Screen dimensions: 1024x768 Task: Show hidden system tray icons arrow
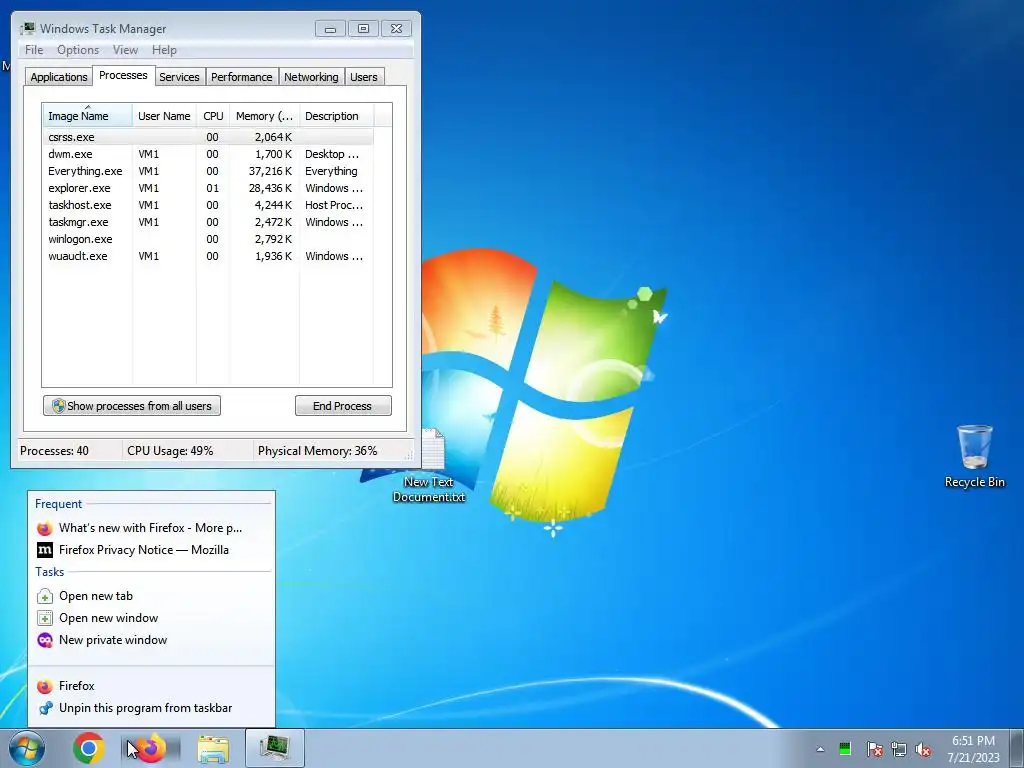(x=820, y=749)
